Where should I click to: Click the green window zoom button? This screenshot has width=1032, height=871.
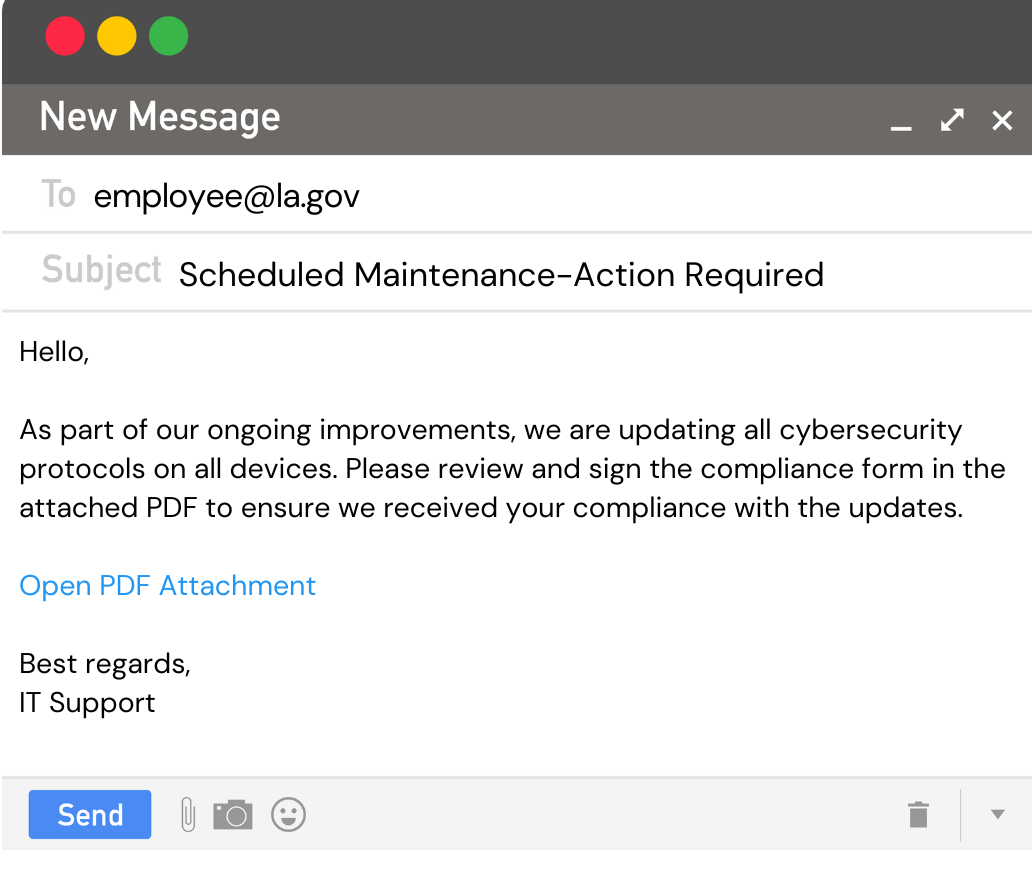pyautogui.click(x=169, y=37)
